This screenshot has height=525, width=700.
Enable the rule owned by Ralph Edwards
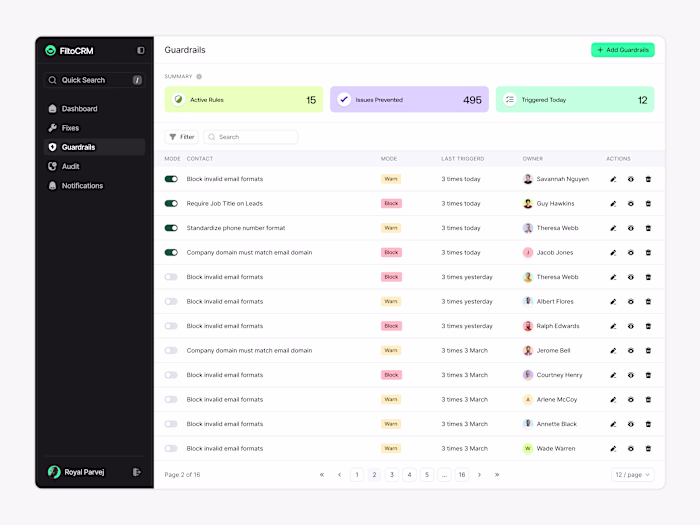[171, 326]
